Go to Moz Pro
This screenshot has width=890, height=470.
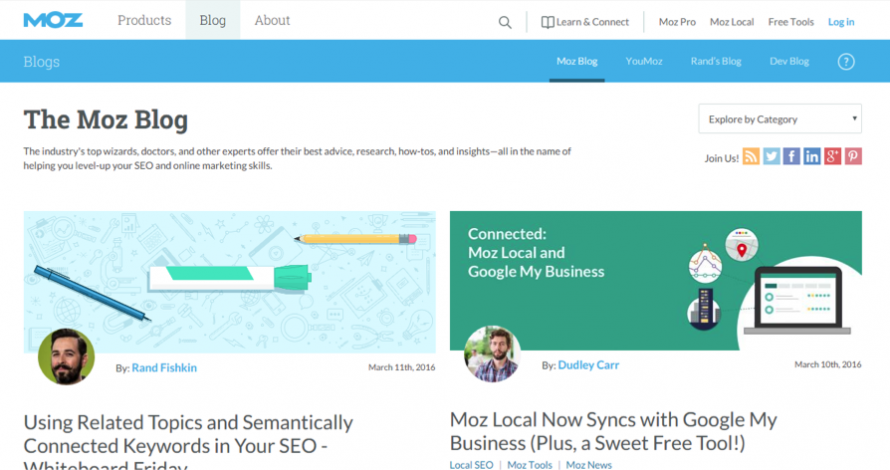(x=677, y=22)
